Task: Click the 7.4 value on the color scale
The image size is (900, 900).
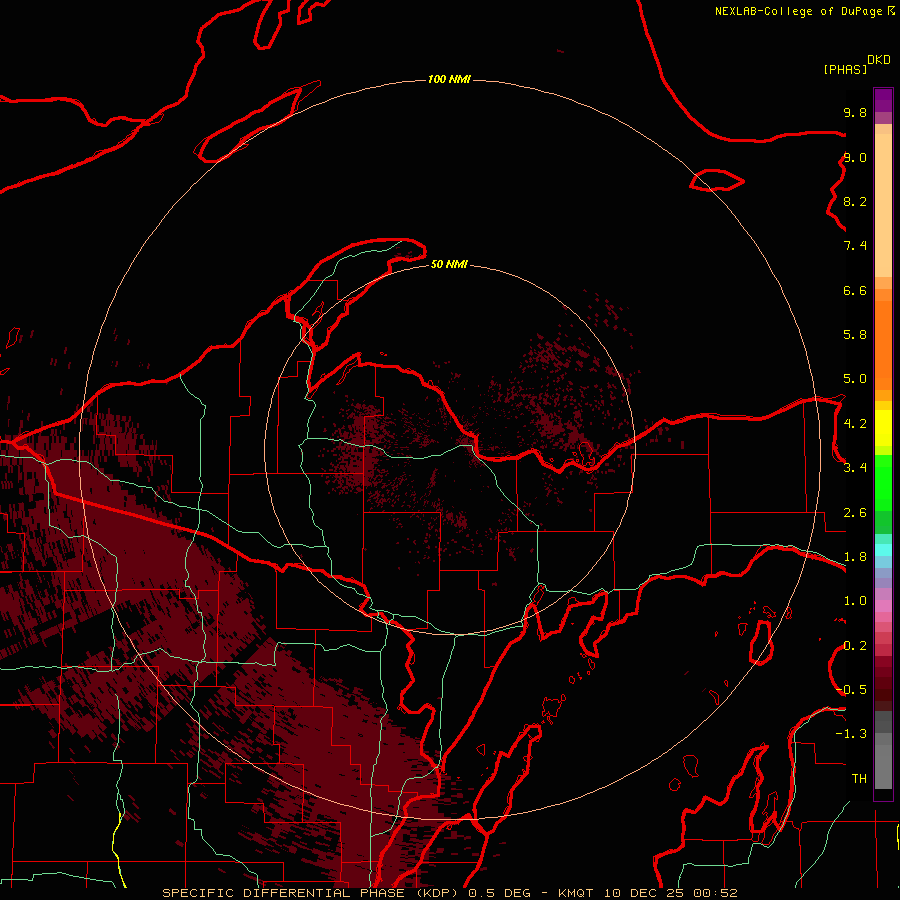Action: pyautogui.click(x=855, y=246)
